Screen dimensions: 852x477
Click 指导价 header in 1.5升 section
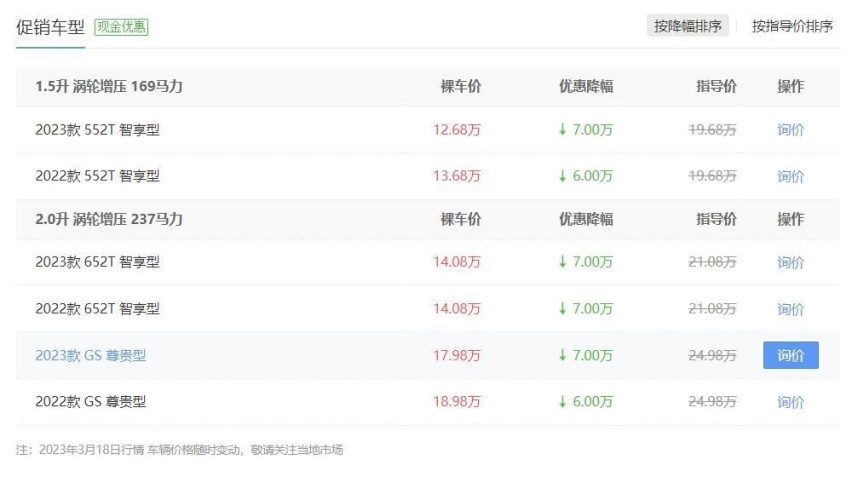(716, 86)
